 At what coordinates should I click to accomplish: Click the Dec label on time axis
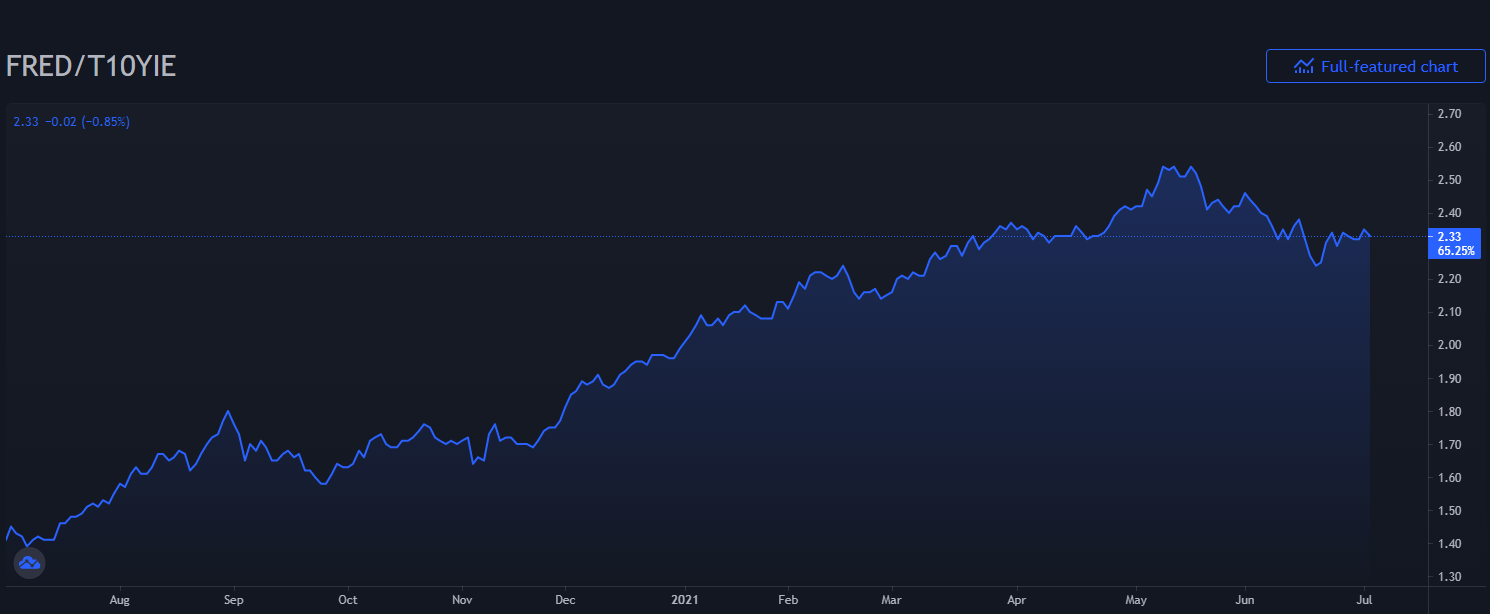point(564,601)
